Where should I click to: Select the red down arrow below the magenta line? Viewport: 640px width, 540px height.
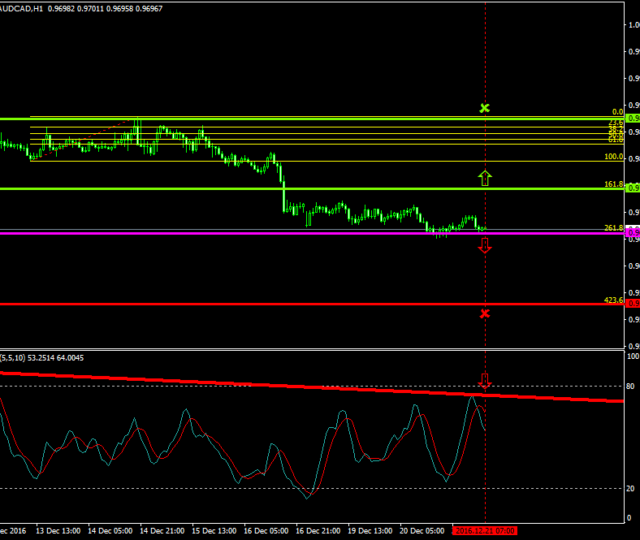click(485, 245)
